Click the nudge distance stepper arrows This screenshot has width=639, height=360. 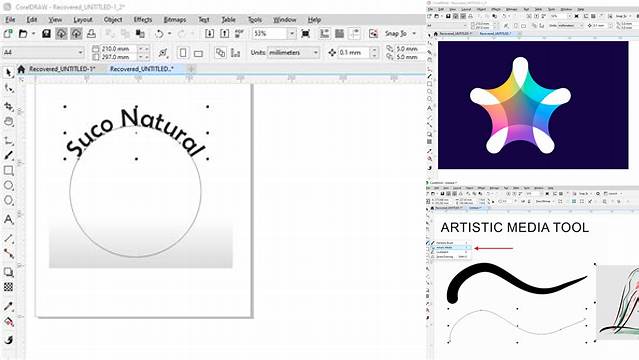pyautogui.click(x=374, y=53)
